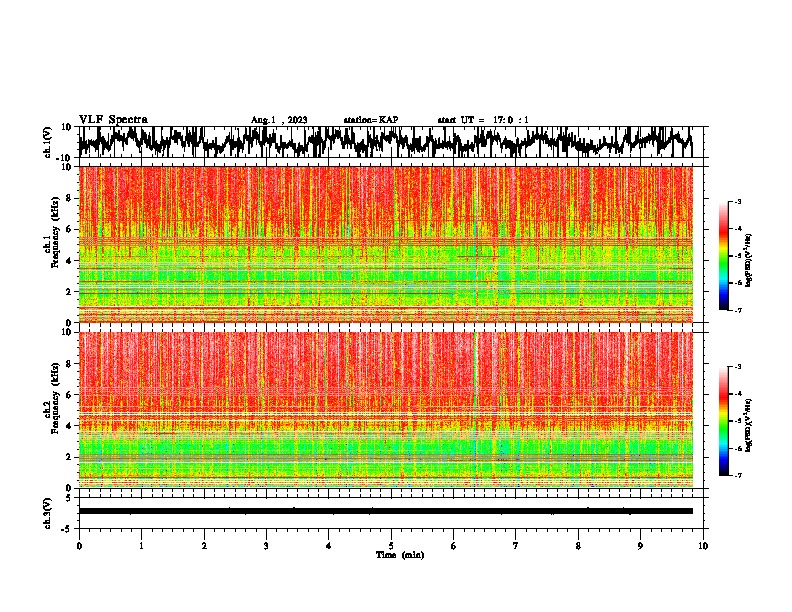Click the time axis tick label "8"
The height and width of the screenshot is (612, 792).
tap(578, 546)
